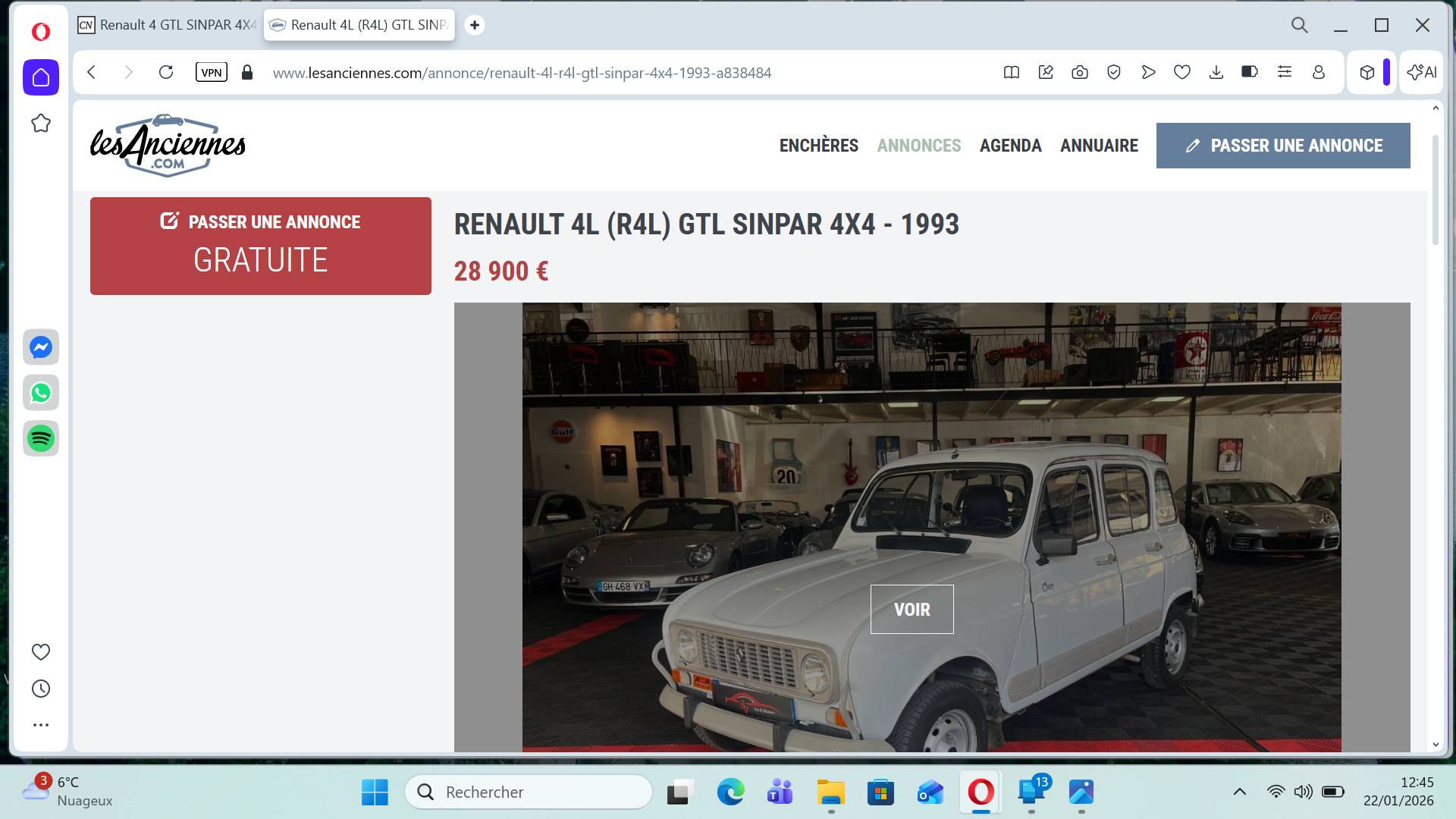Switch to Renault 4 GTL SINPAR 4X4 tab
This screenshot has height=819, width=1456.
pyautogui.click(x=168, y=25)
